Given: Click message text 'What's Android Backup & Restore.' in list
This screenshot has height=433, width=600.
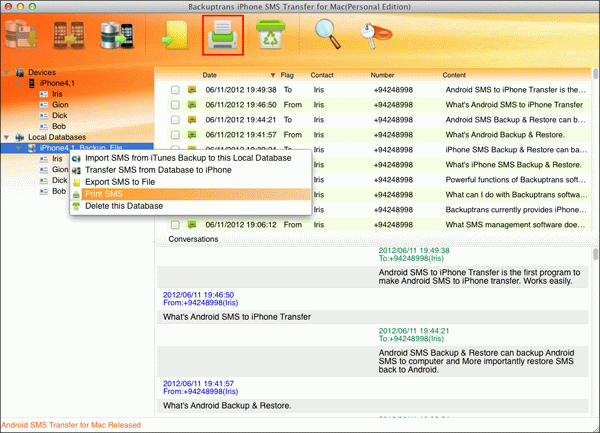Looking at the screenshot, I should [505, 135].
